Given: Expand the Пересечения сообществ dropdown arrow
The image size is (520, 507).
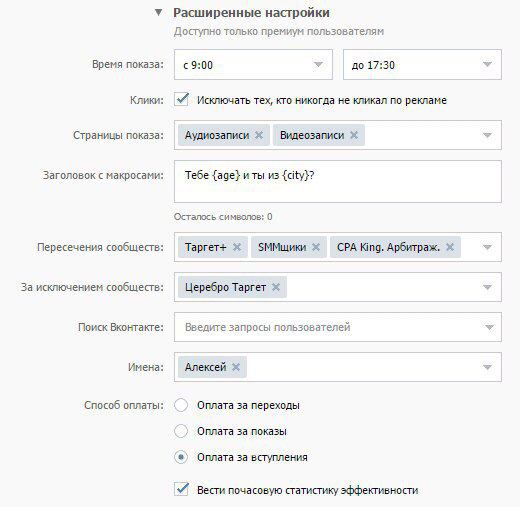Looking at the screenshot, I should [487, 247].
